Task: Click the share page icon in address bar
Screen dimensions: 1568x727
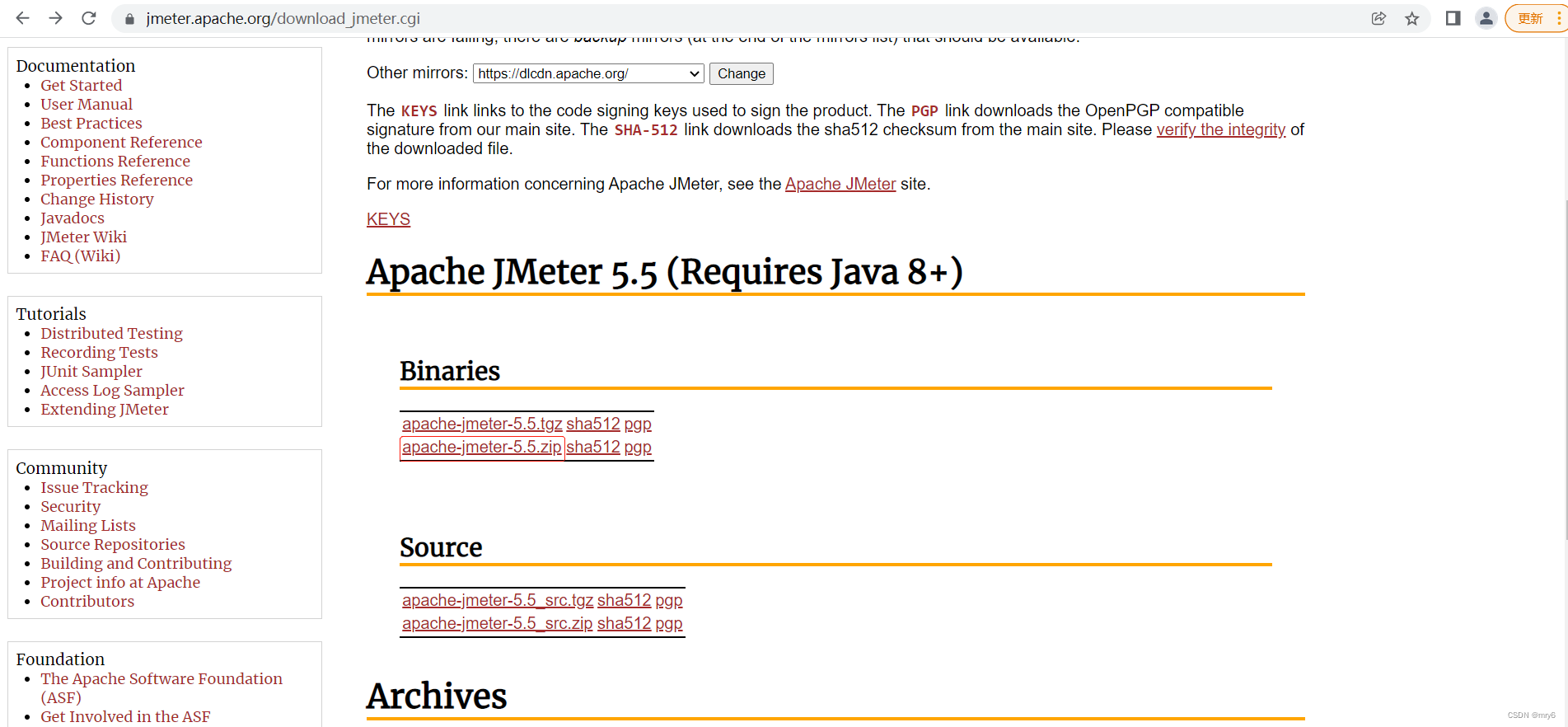Action: (1378, 18)
